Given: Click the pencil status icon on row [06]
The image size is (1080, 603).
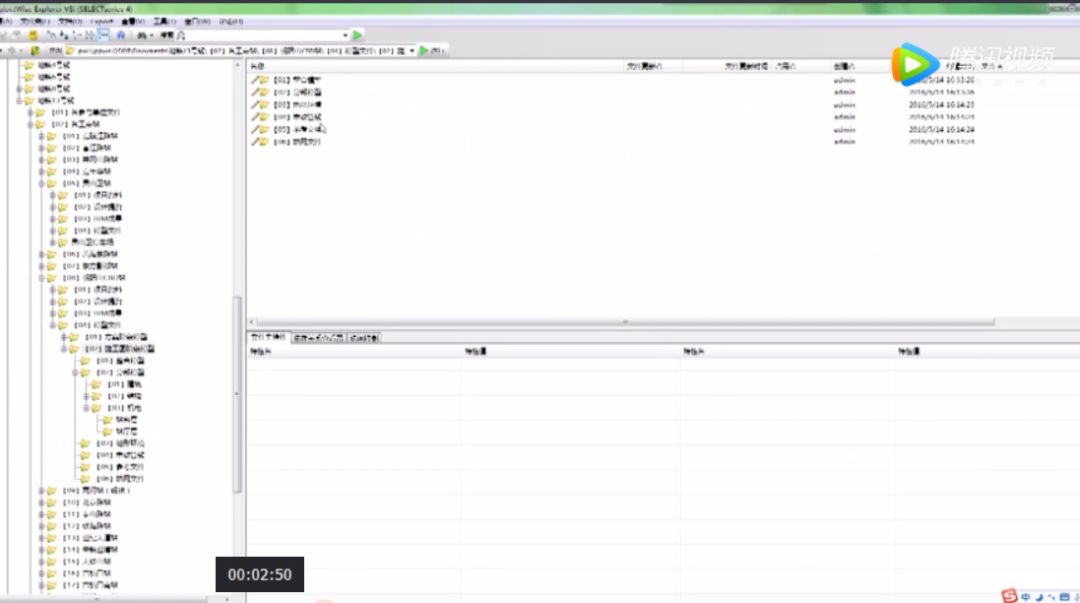Looking at the screenshot, I should (x=255, y=141).
